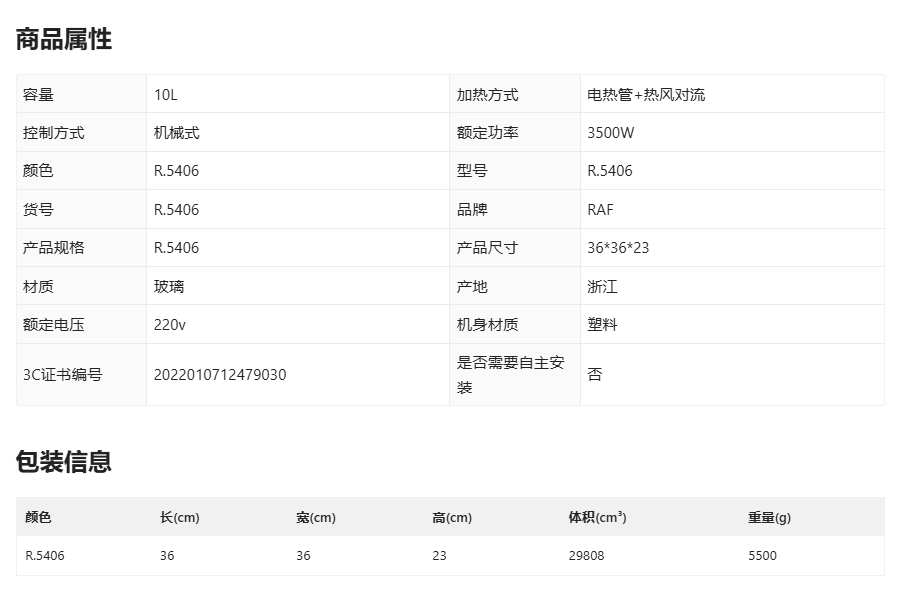Click the 3C证书编号 label cell
The image size is (905, 602).
63,375
